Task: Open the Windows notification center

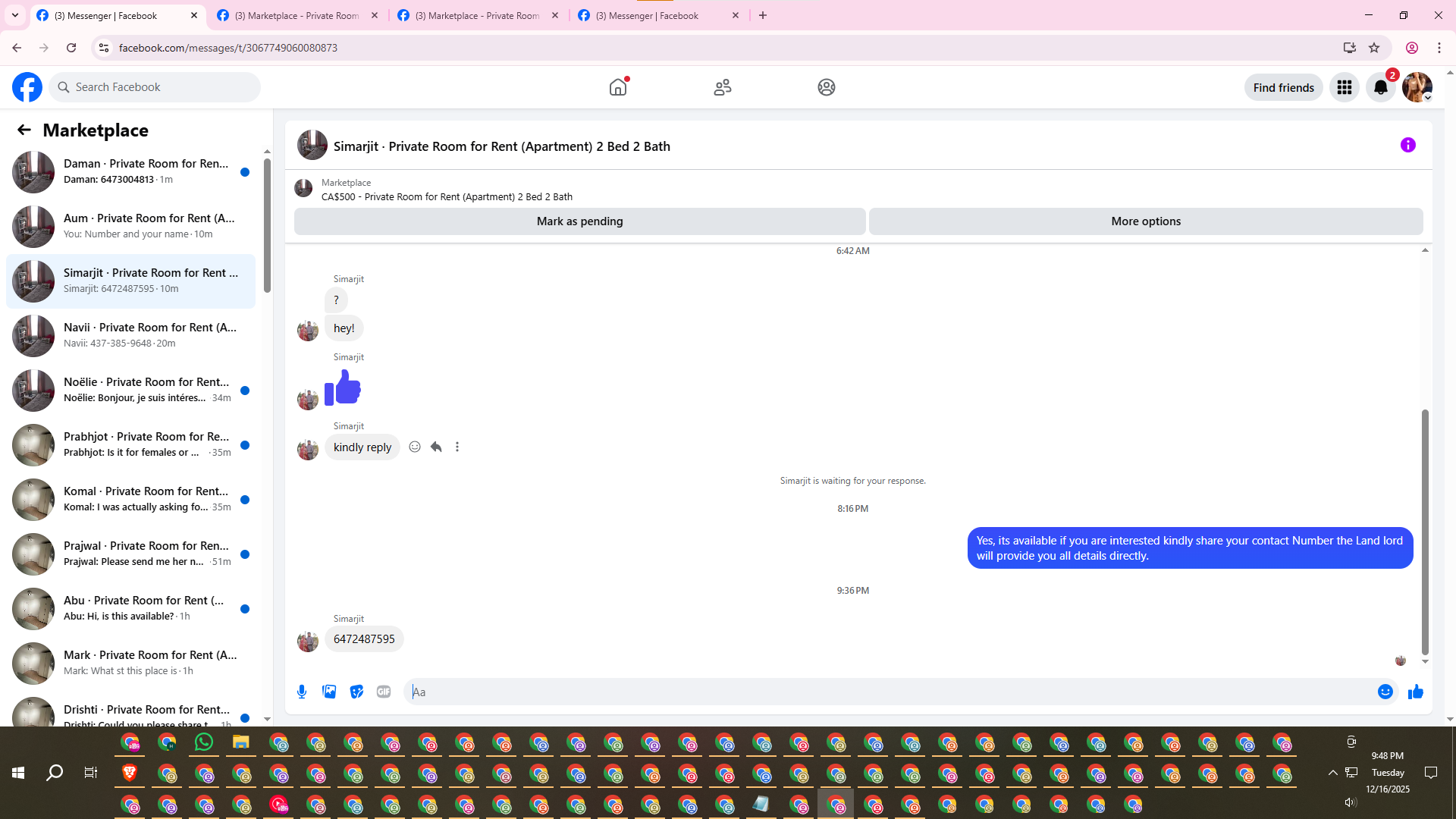Action: (x=1431, y=773)
